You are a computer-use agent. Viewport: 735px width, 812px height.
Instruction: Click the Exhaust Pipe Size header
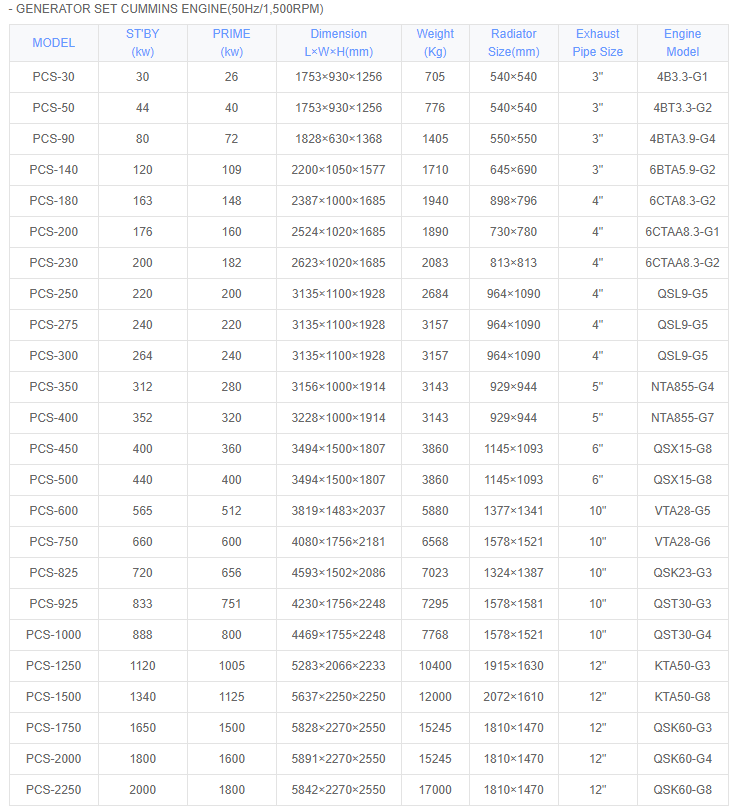pos(598,43)
